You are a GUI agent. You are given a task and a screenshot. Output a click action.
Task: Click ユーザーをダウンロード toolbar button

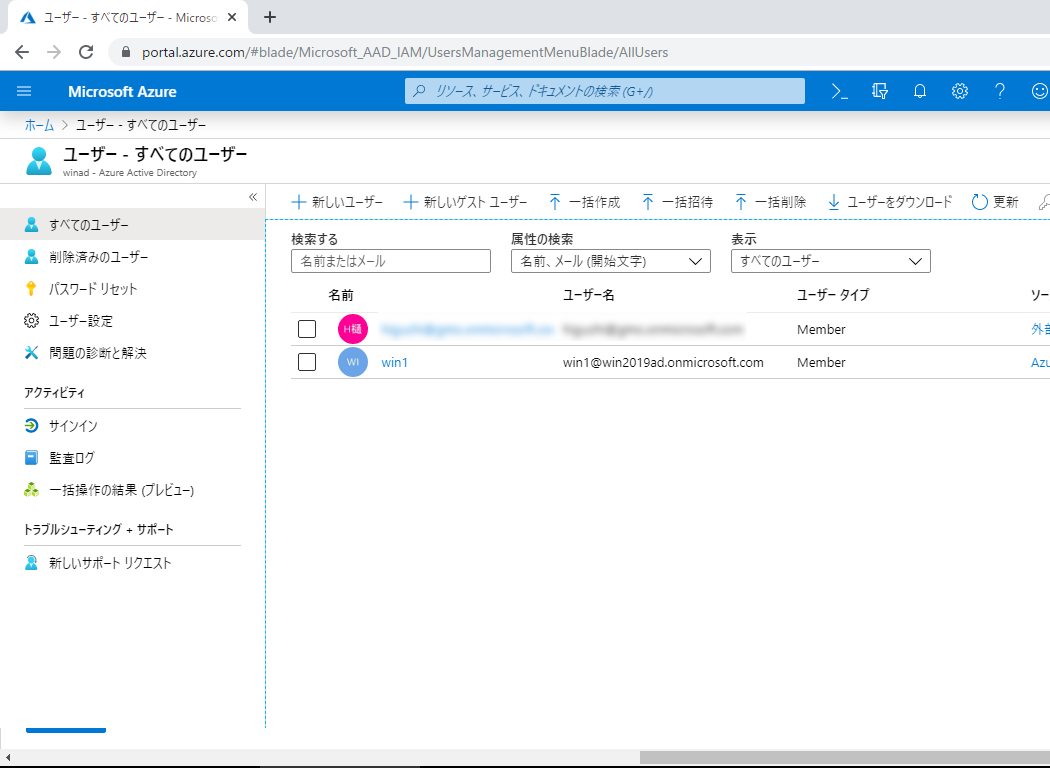(889, 202)
